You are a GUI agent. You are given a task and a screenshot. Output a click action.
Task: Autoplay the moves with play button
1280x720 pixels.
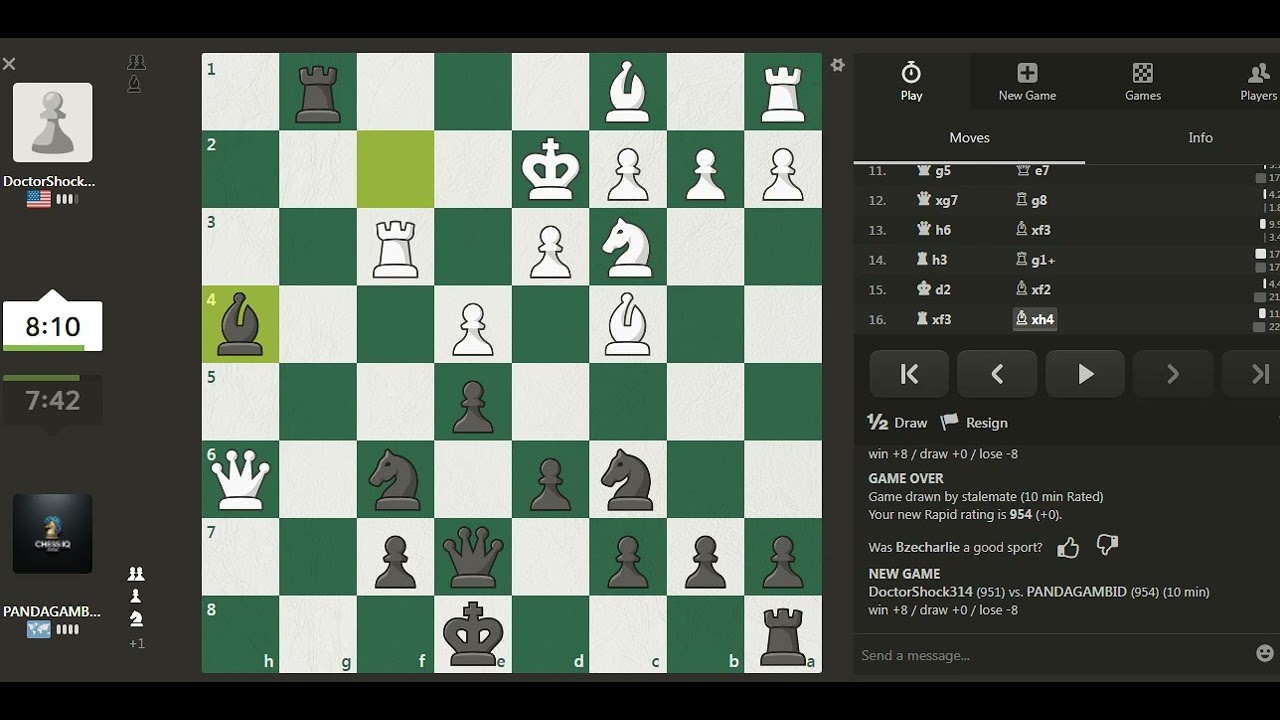pyautogui.click(x=1085, y=374)
